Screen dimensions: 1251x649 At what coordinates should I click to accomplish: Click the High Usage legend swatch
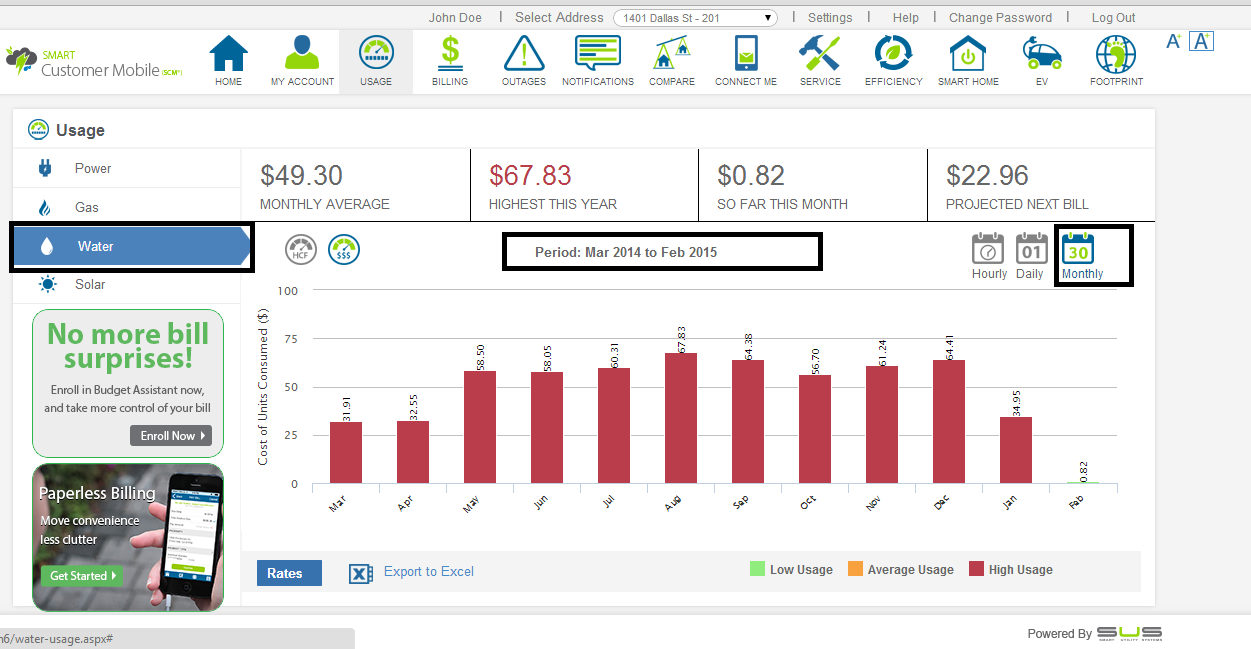point(976,570)
